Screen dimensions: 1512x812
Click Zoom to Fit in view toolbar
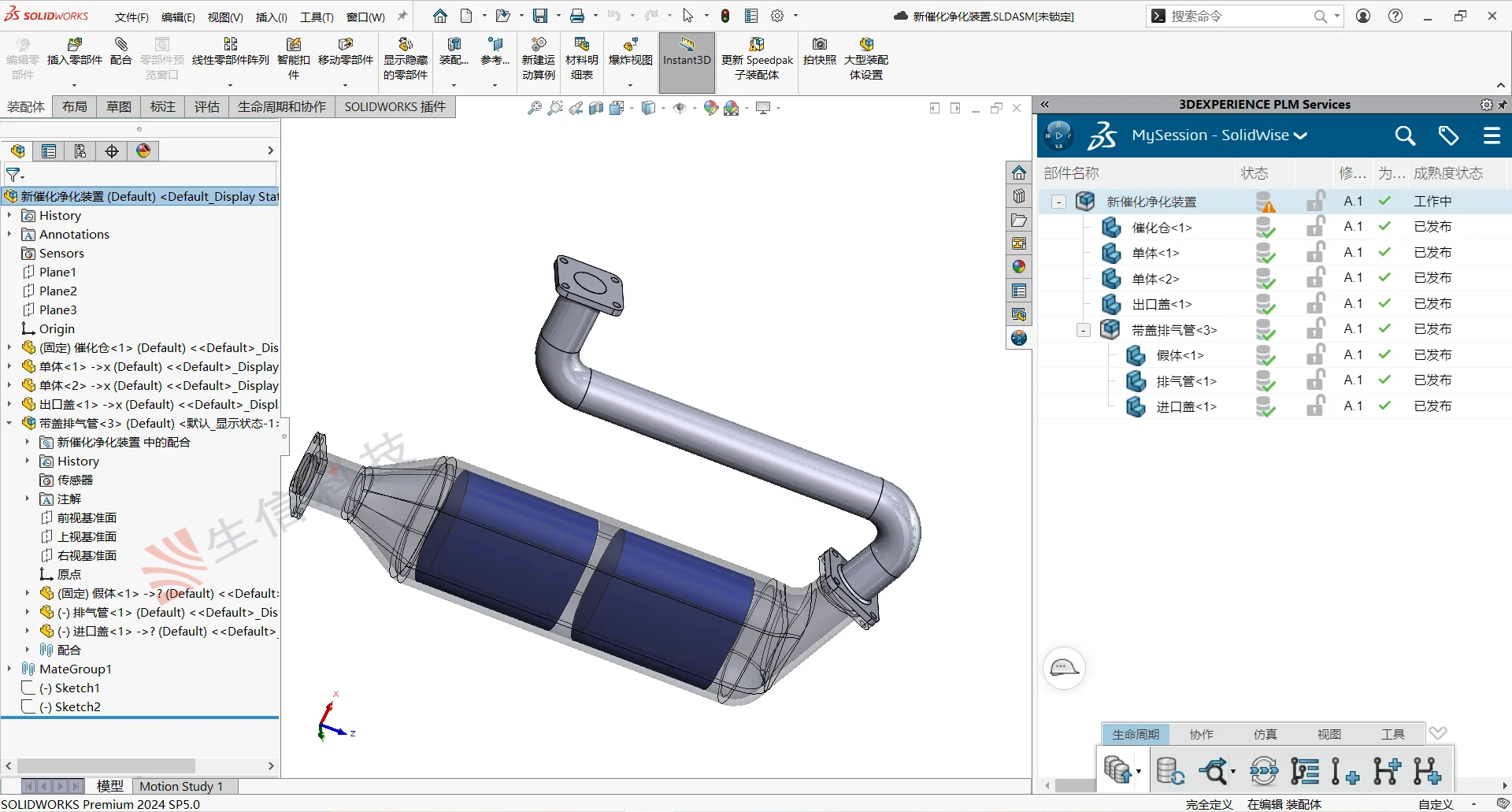534,108
